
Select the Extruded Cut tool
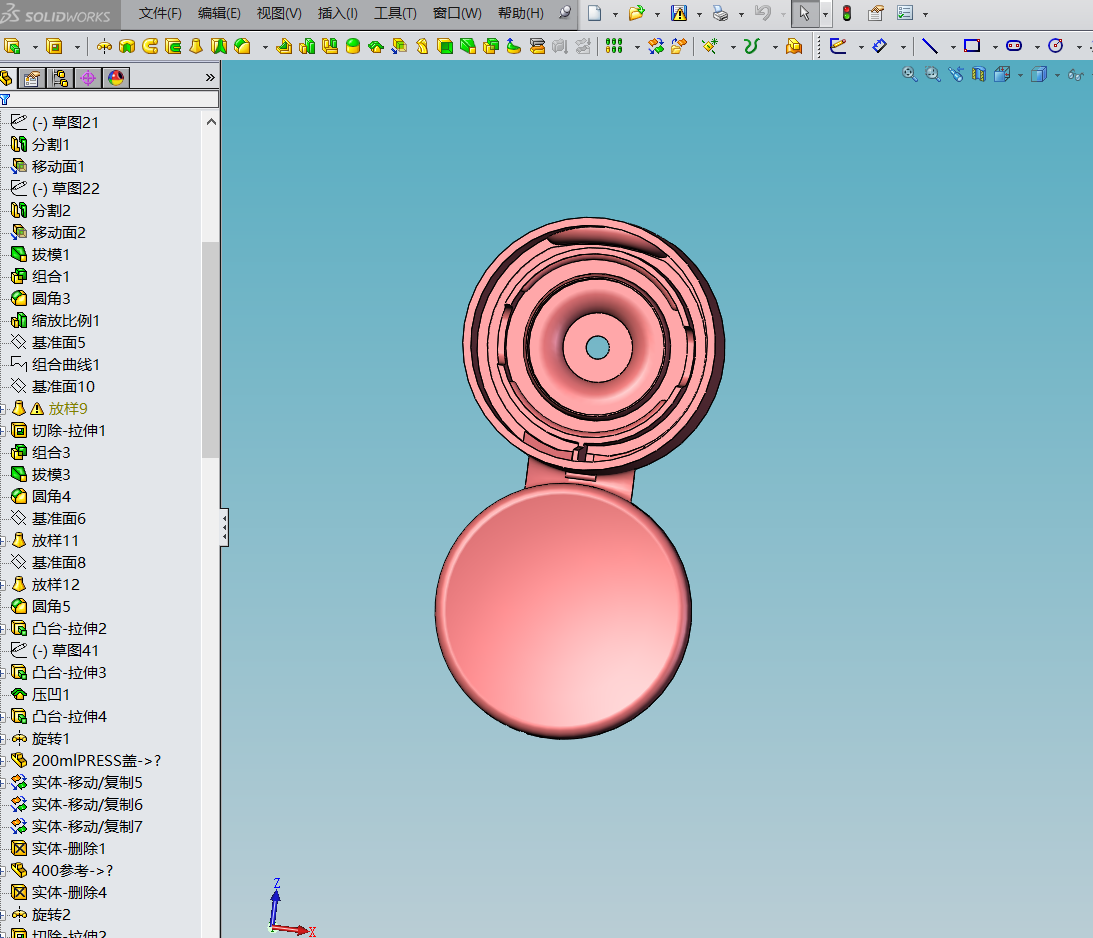click(x=54, y=47)
